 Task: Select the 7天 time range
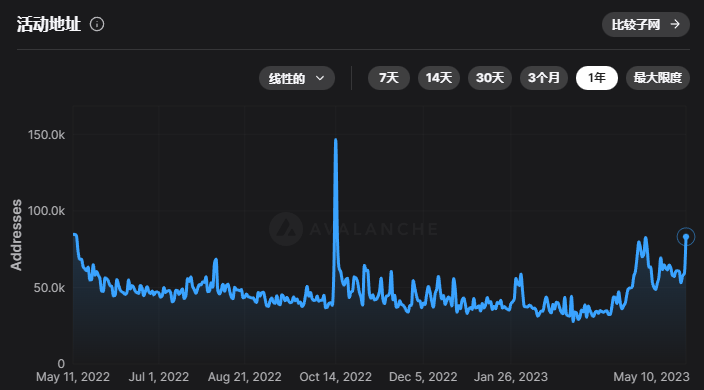click(389, 78)
